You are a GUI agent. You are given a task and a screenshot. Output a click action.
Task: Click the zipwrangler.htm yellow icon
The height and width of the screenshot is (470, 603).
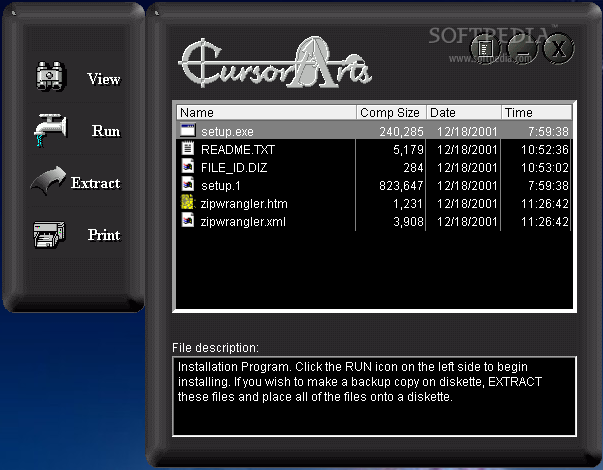188,202
